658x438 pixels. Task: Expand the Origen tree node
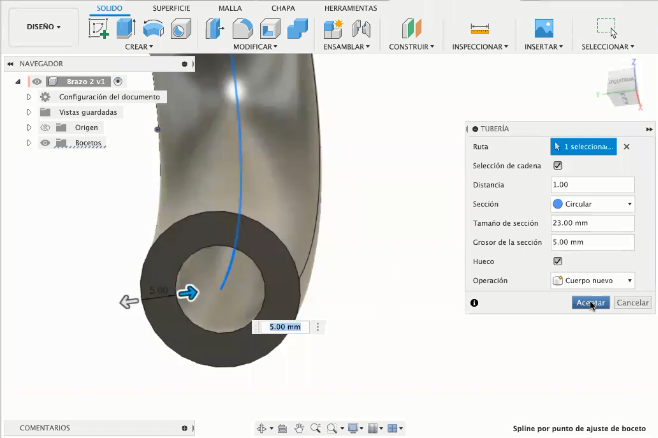[x=29, y=128]
